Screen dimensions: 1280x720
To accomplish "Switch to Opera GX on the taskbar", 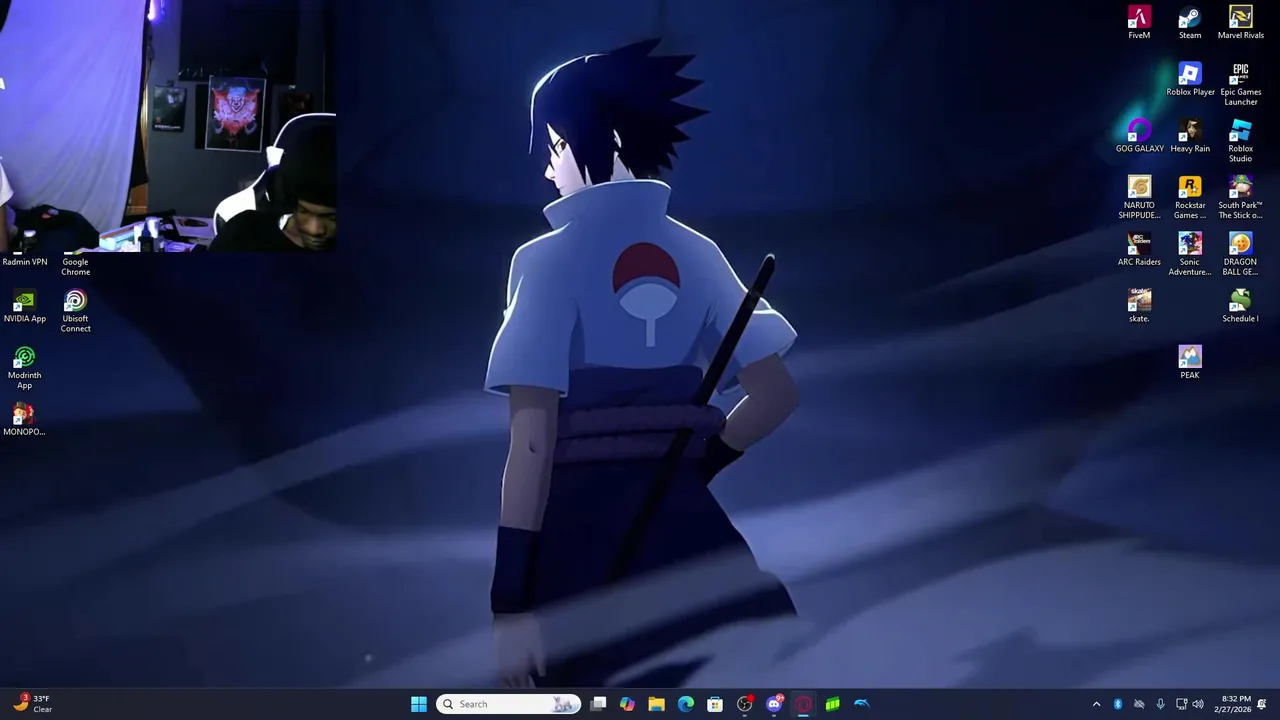I will click(x=803, y=704).
